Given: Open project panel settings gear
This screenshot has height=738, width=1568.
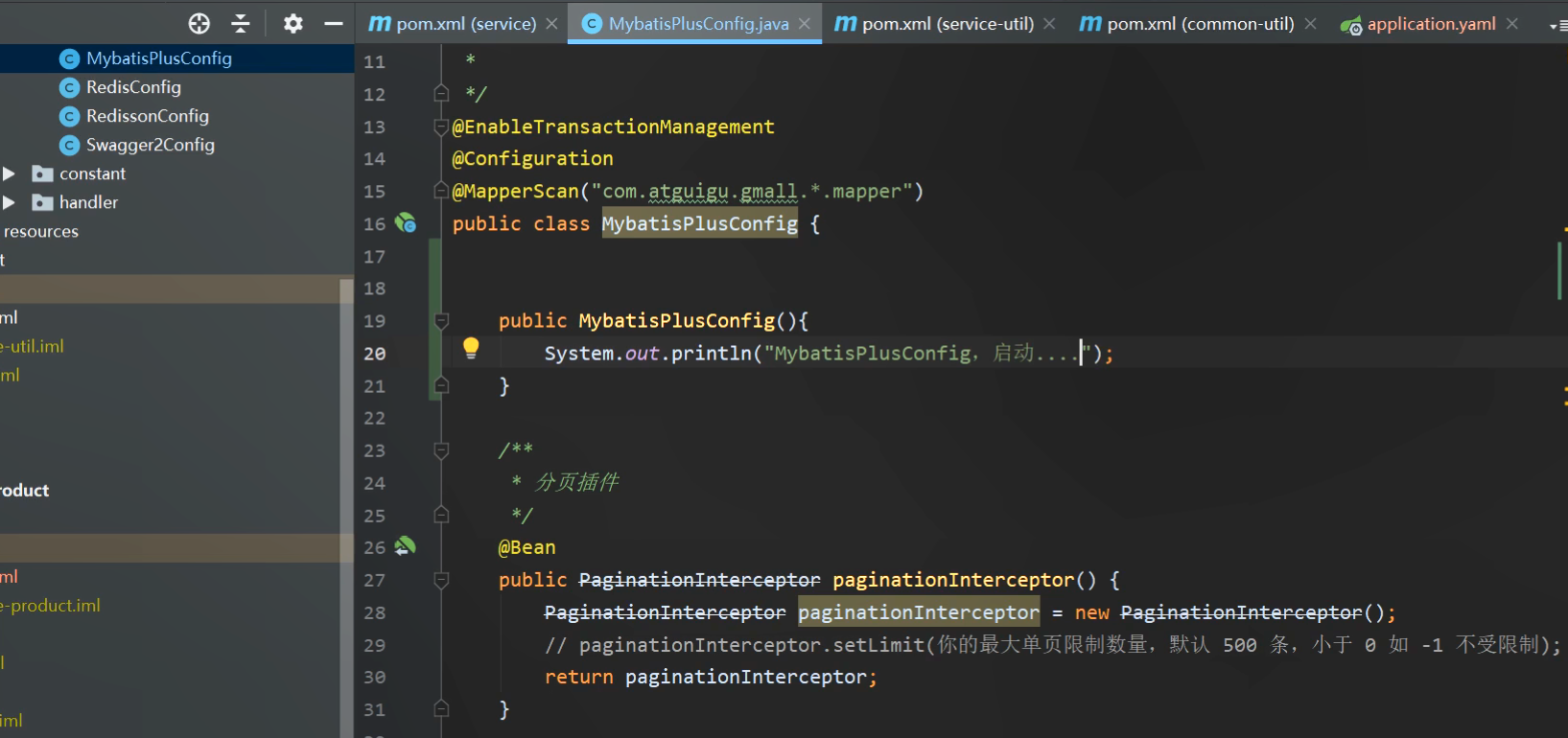Looking at the screenshot, I should 293,24.
